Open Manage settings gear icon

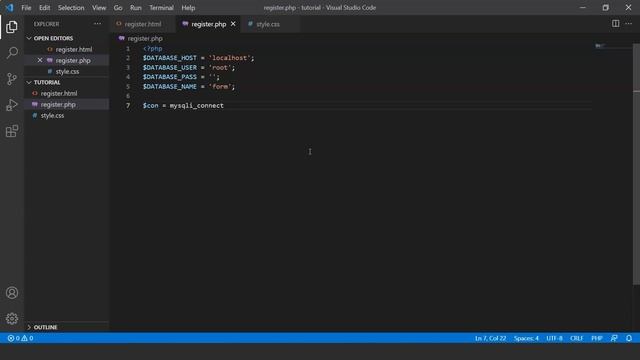point(12,318)
